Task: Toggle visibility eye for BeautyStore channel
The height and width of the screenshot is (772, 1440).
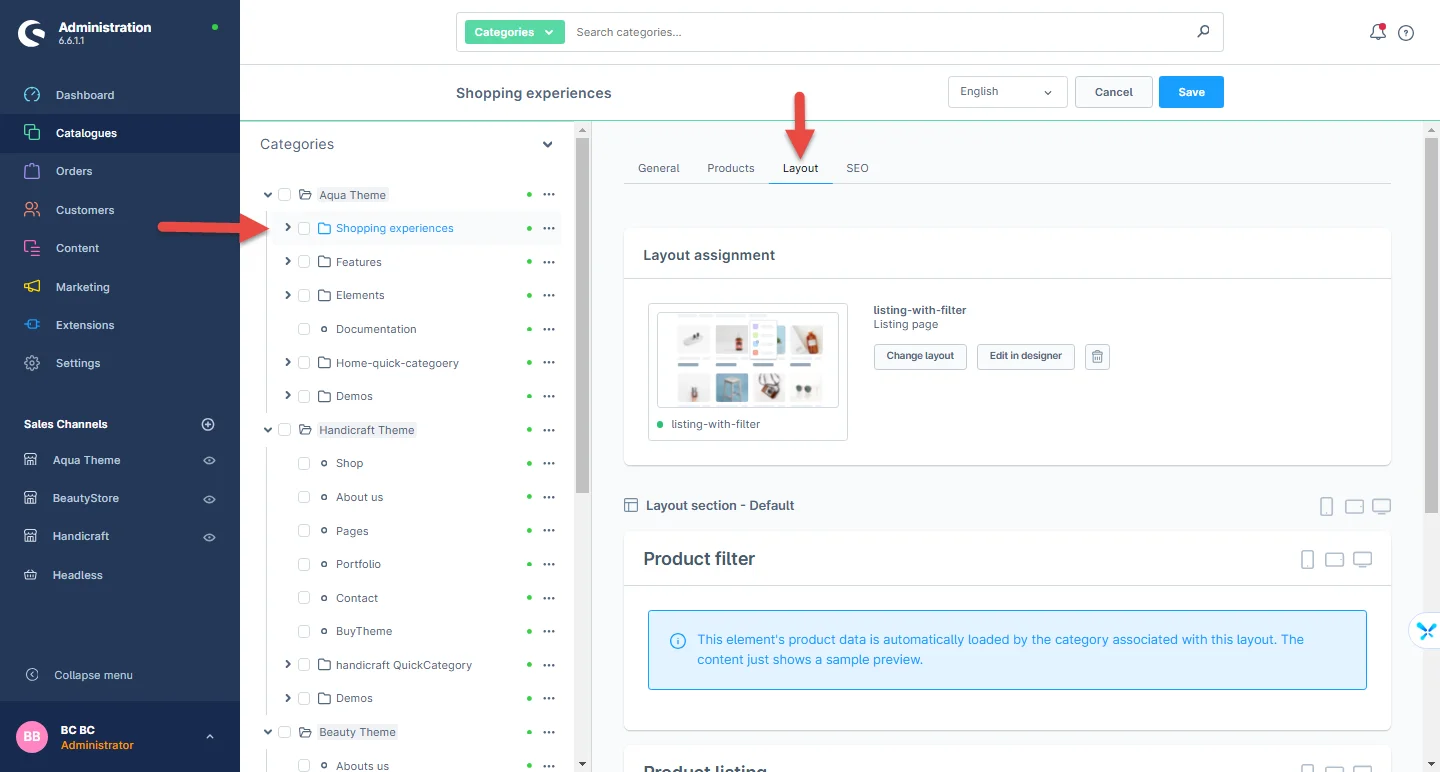Action: click(x=209, y=499)
